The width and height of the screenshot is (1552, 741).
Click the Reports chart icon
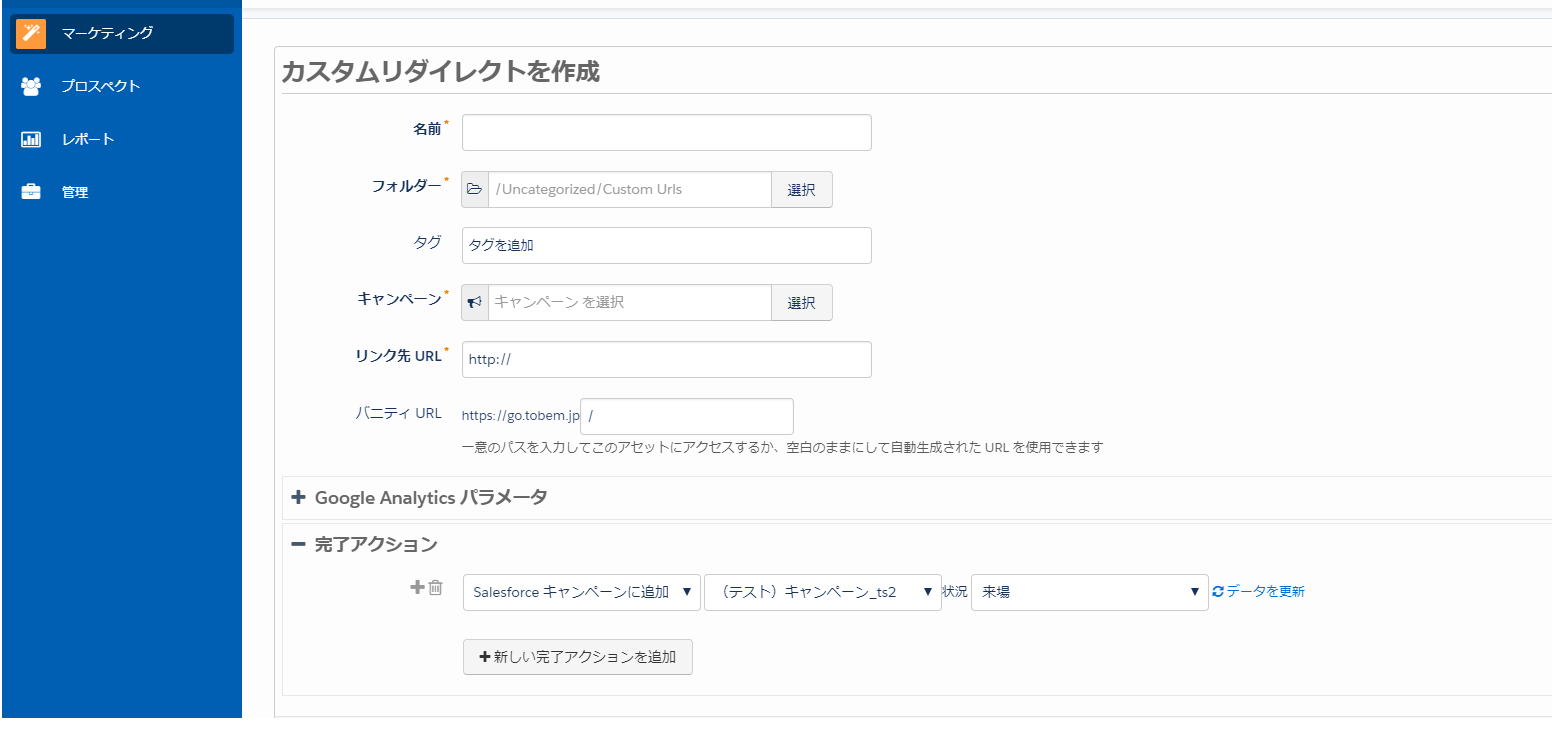pyautogui.click(x=31, y=139)
